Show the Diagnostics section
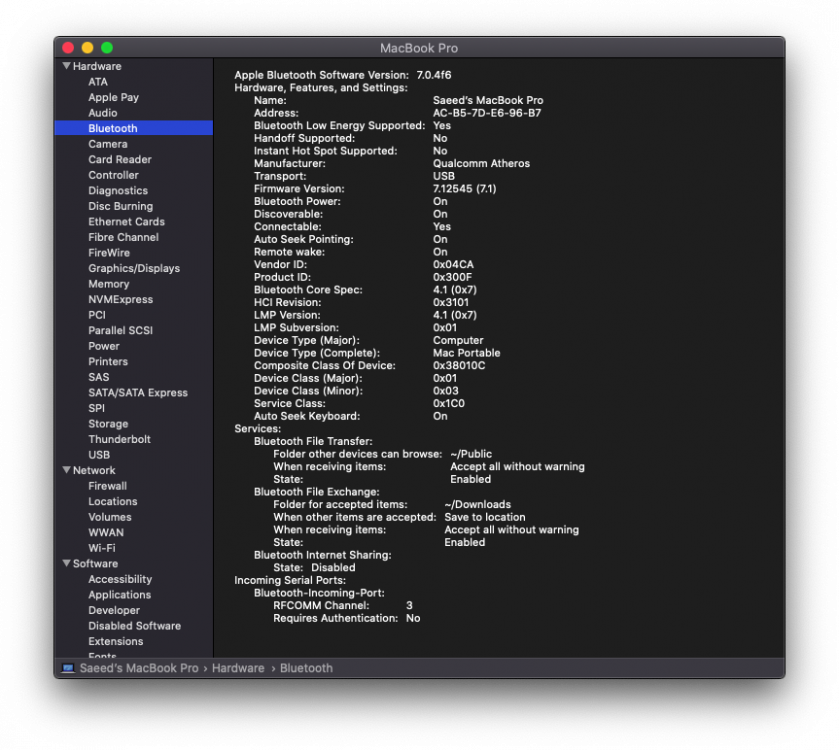Screen dimensions: 839x750 pos(118,190)
